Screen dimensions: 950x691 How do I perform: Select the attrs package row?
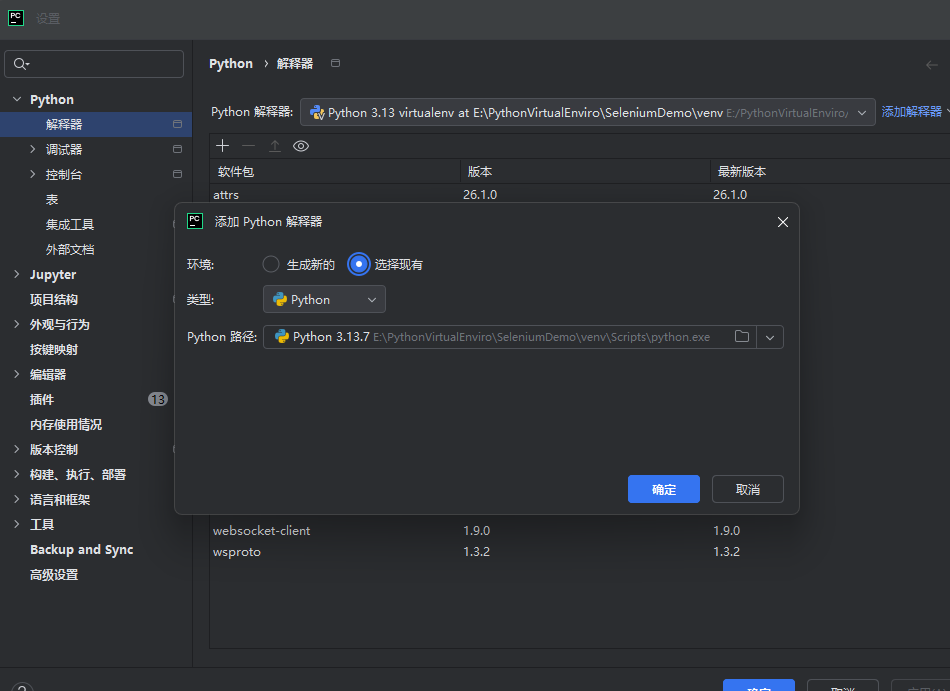click(x=580, y=194)
